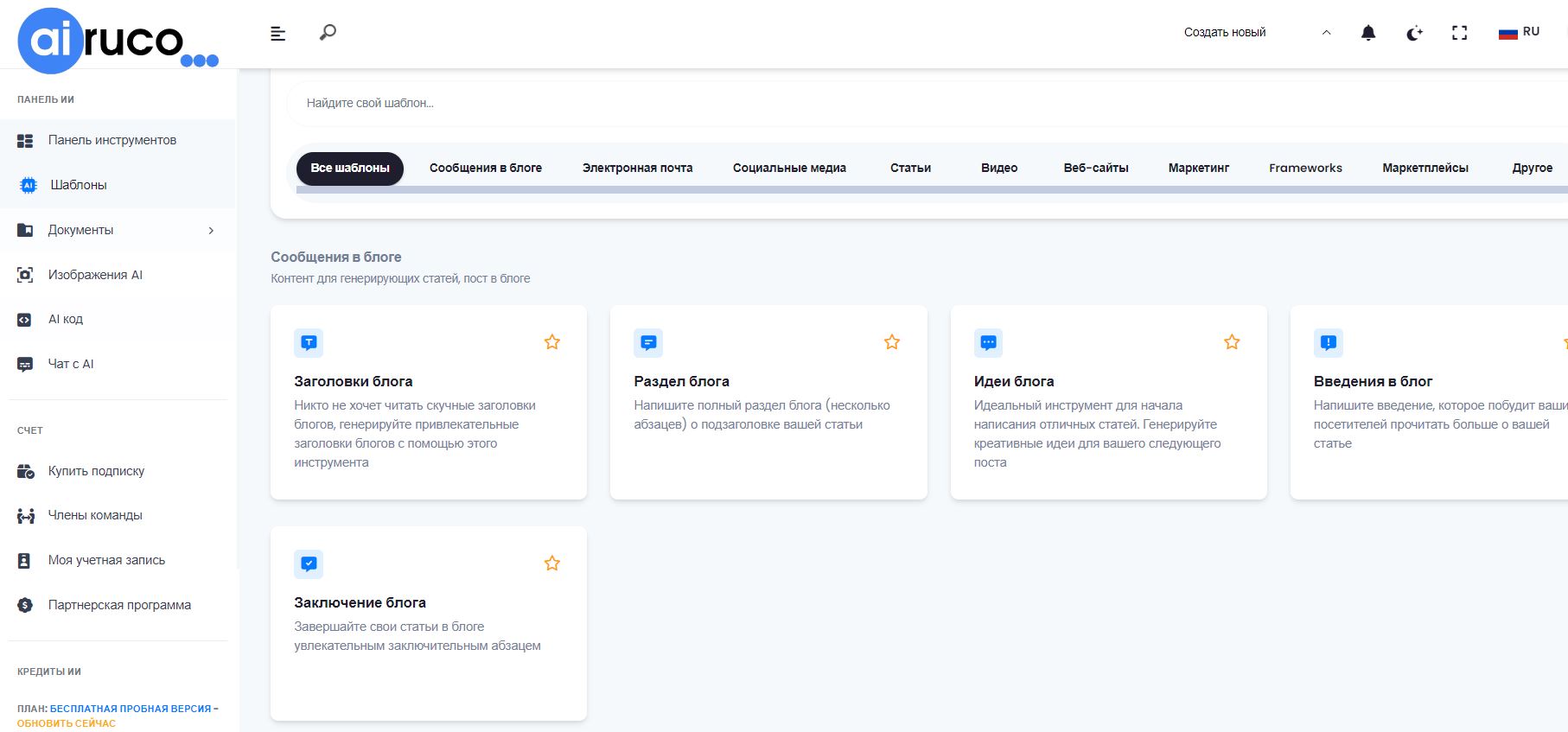Focus the Найдите свой шаблон search field
The width and height of the screenshot is (1568, 732).
927,103
